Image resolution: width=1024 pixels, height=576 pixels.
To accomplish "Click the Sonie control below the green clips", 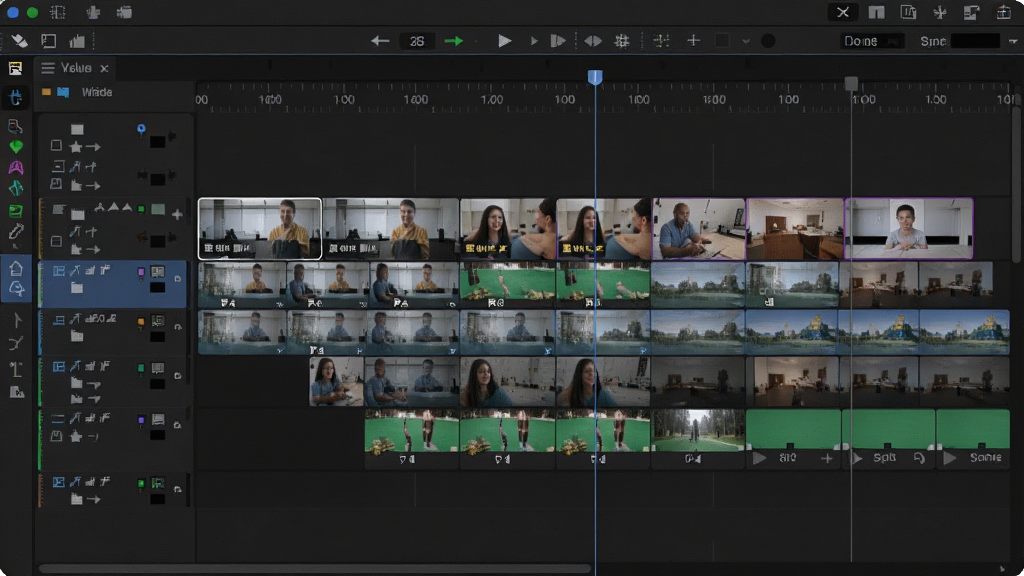I will click(985, 458).
